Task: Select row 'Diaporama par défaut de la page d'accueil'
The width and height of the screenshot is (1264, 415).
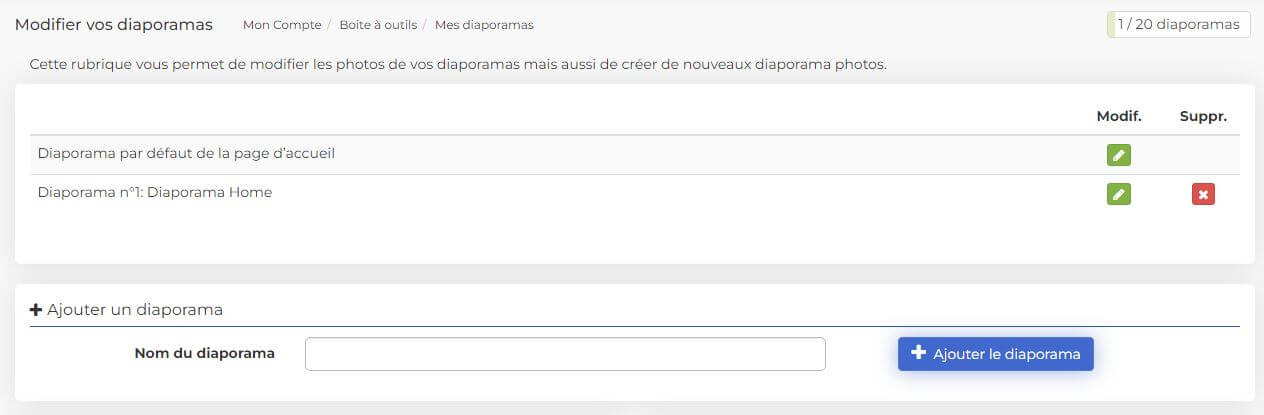Action: (x=635, y=155)
